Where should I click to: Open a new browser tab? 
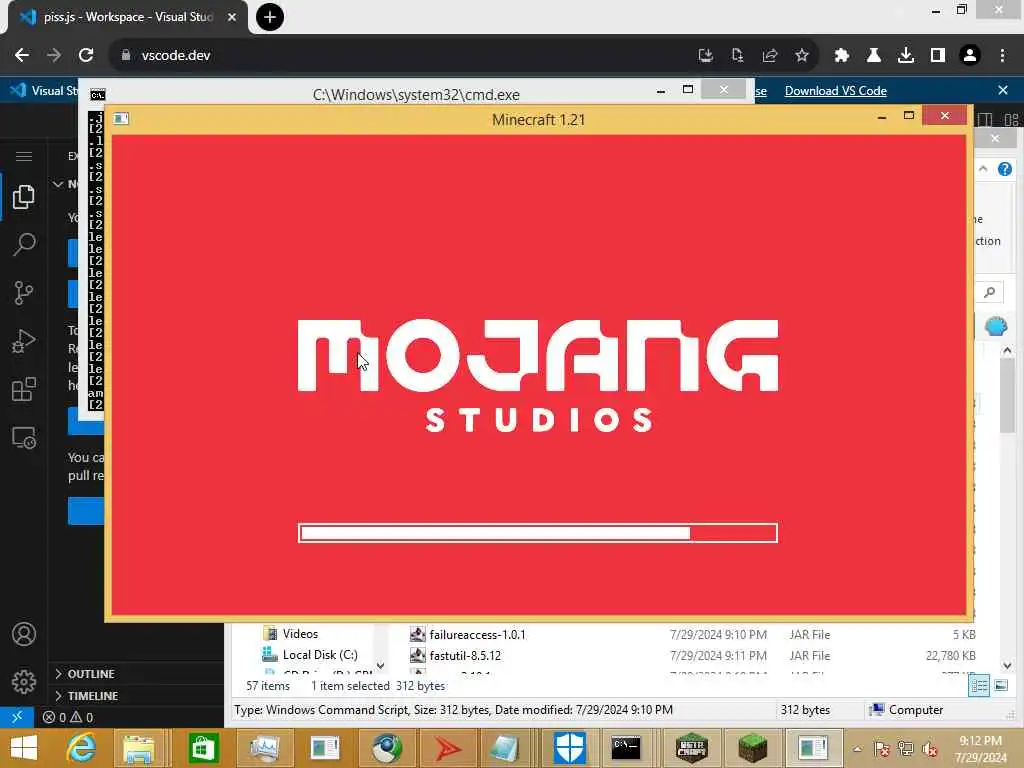click(270, 17)
